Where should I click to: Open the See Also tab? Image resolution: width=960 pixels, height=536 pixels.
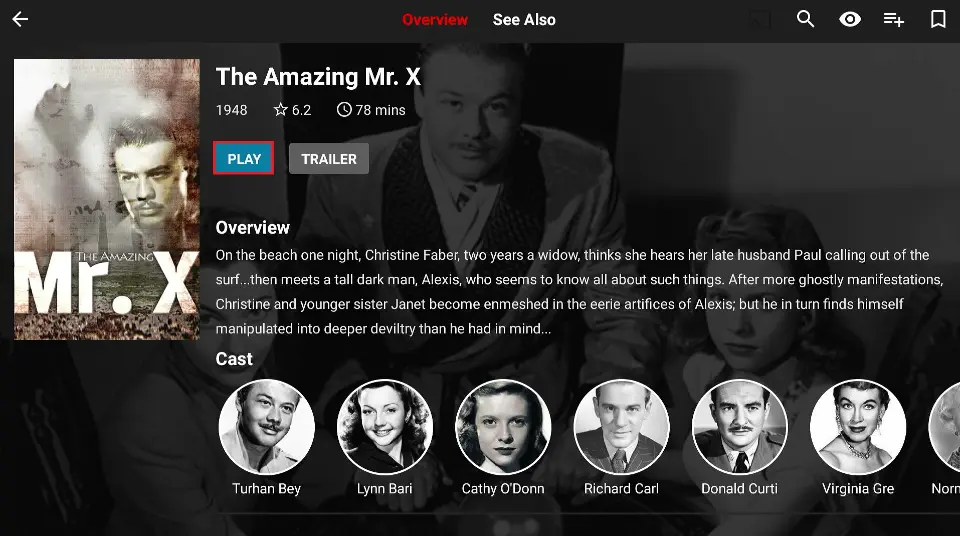coord(524,20)
